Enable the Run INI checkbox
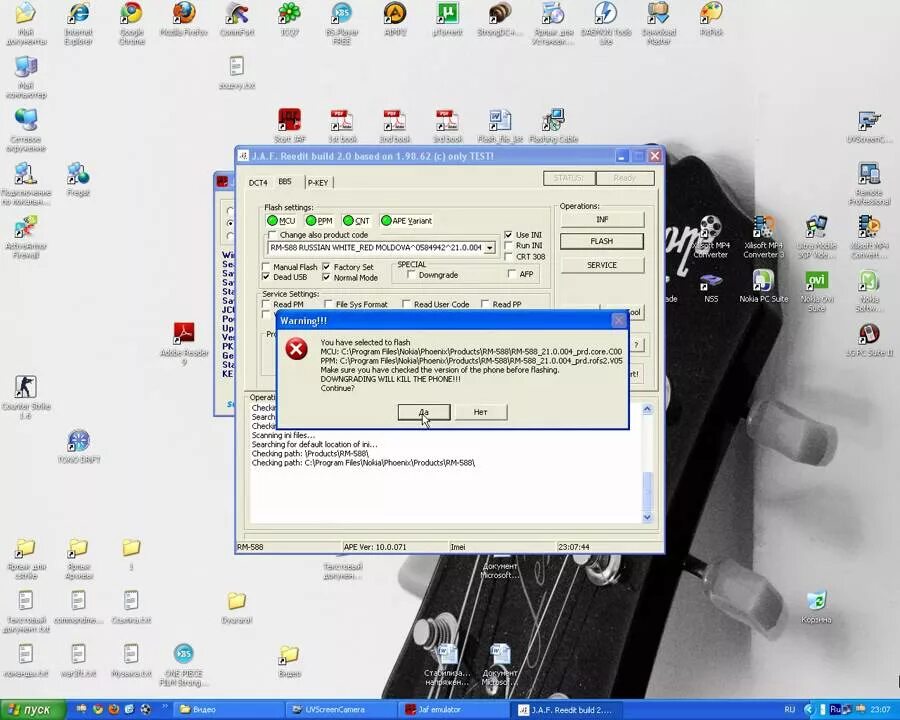900x720 pixels. click(x=508, y=245)
